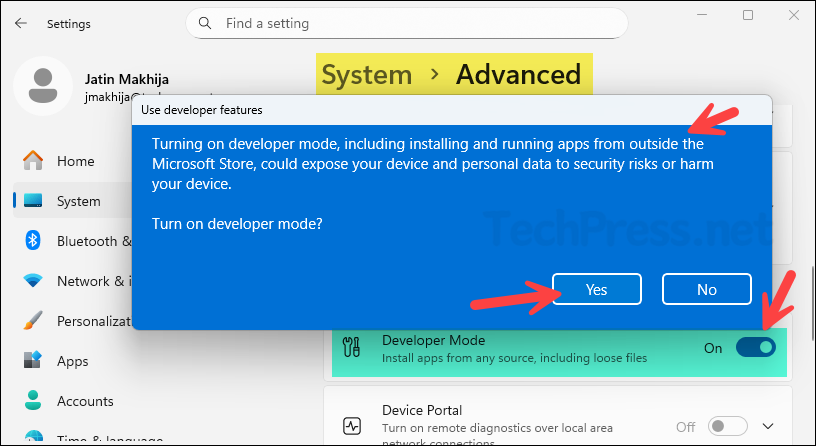Click the Device Portal row title

pos(422,410)
